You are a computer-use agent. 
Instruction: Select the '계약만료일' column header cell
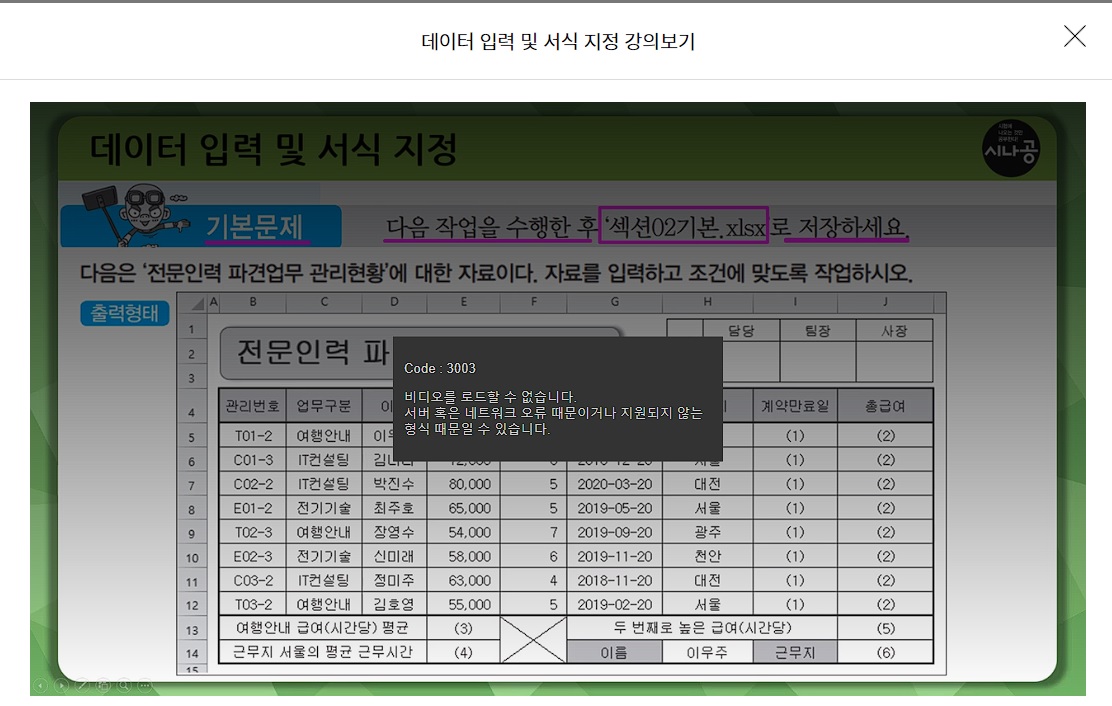point(794,406)
